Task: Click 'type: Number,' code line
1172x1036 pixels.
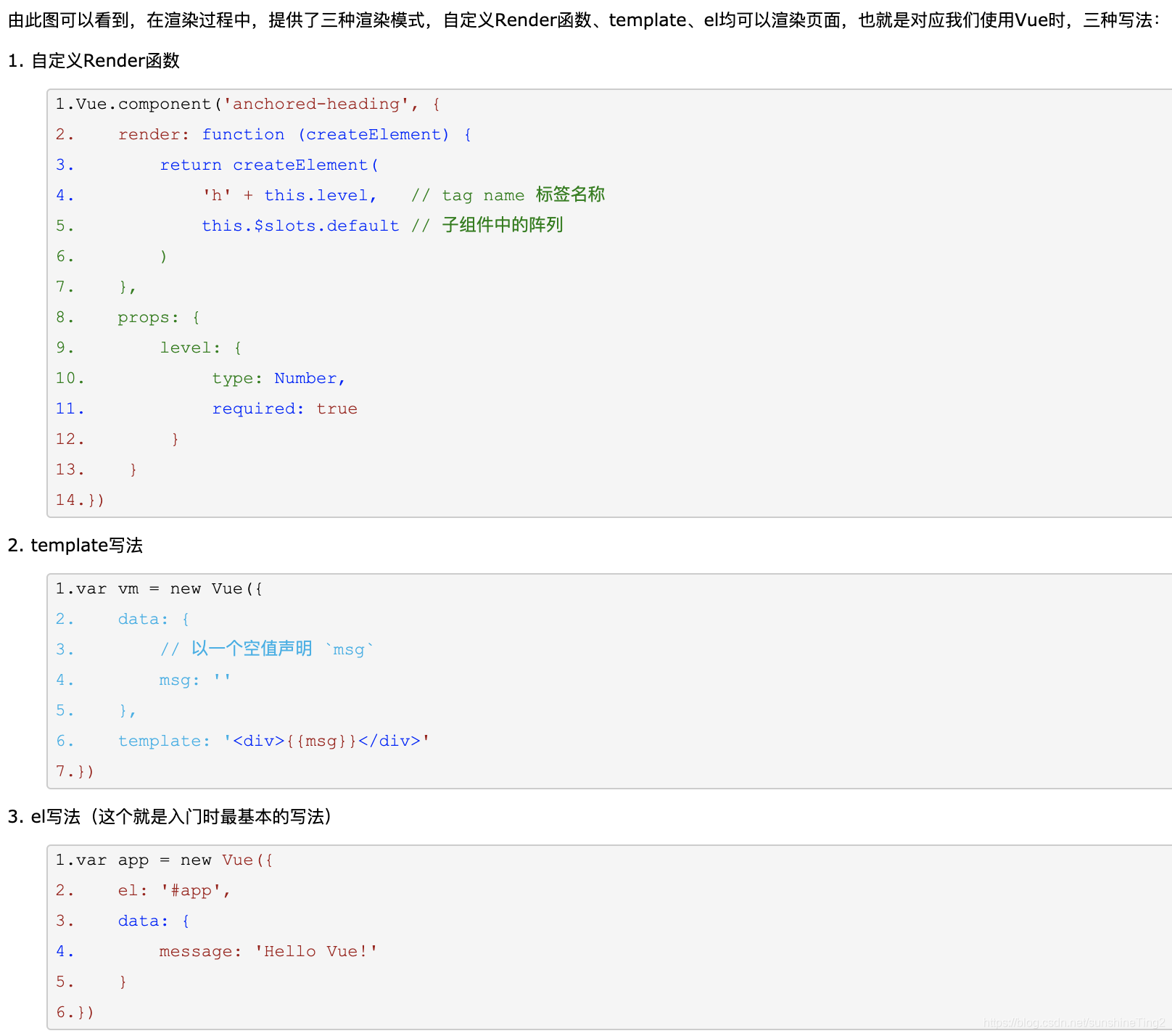Action: [x=278, y=378]
